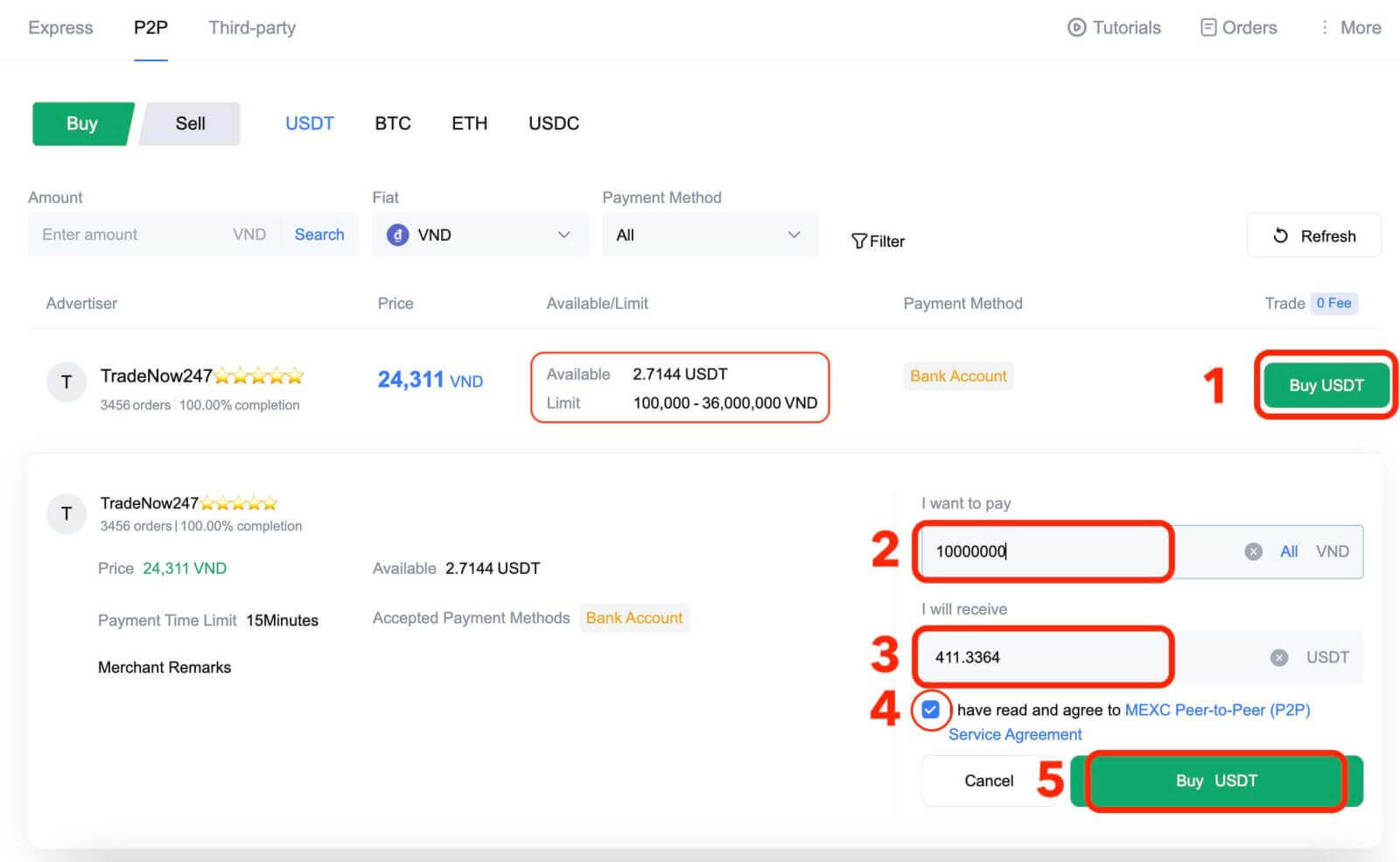
Task: Click Buy USDT on TradeNow247 listing
Action: (x=1326, y=385)
